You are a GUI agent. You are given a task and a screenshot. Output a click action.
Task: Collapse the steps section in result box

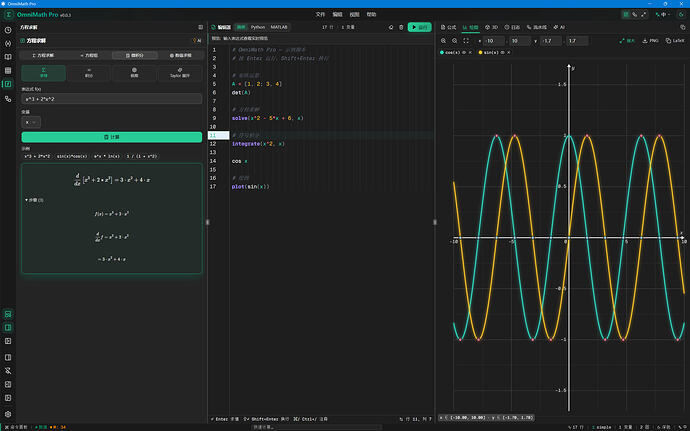click(x=34, y=200)
